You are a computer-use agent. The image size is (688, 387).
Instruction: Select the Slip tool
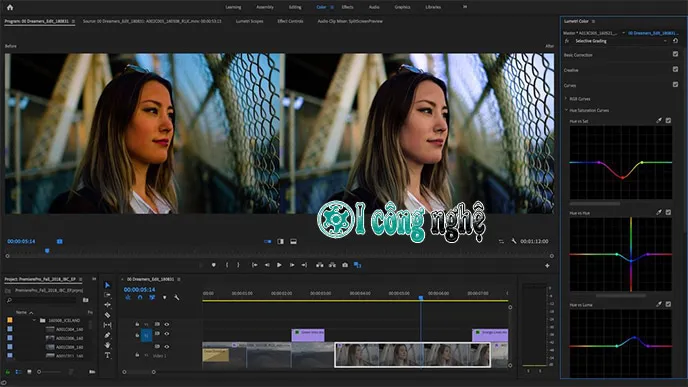pos(108,325)
